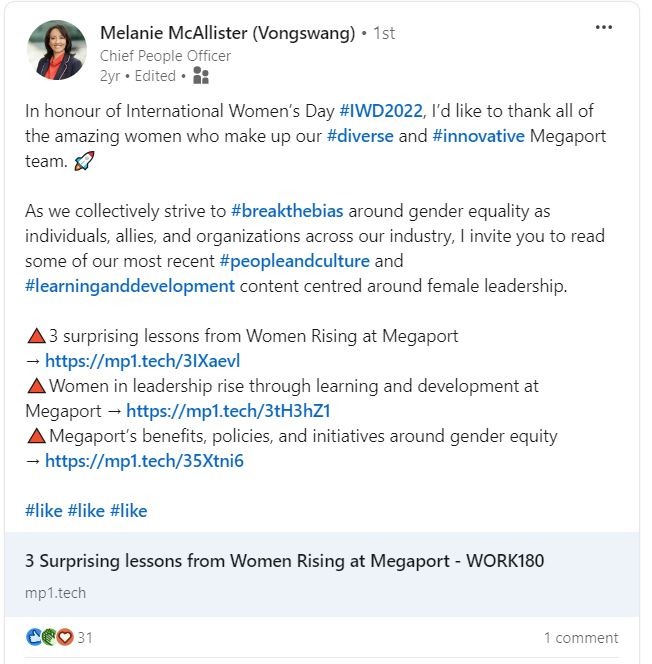Viewport: 652px width, 664px height.
Task: Follow the mp1.tech/3IXaevl link
Action: [x=143, y=361]
